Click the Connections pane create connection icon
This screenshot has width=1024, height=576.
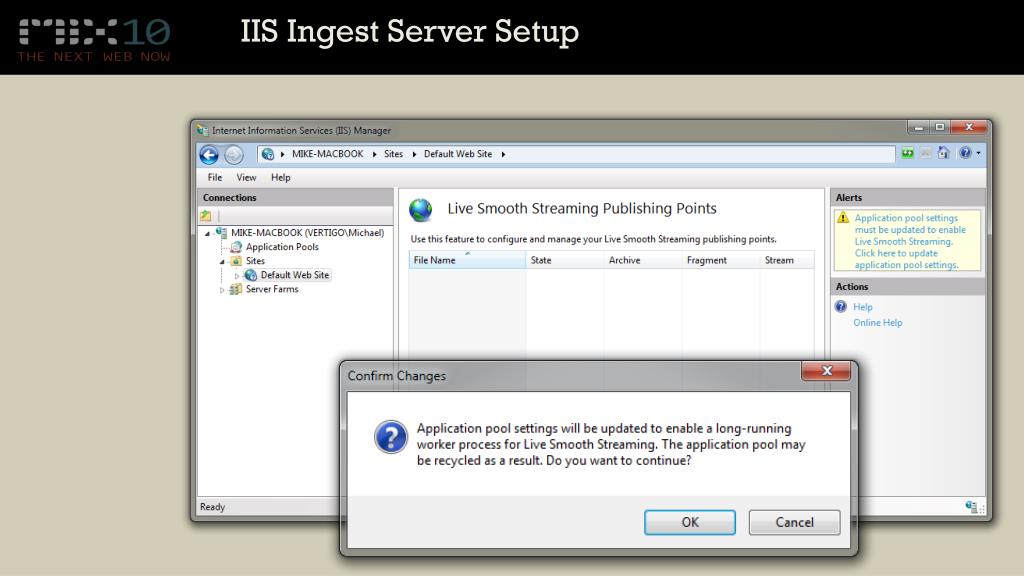(206, 216)
